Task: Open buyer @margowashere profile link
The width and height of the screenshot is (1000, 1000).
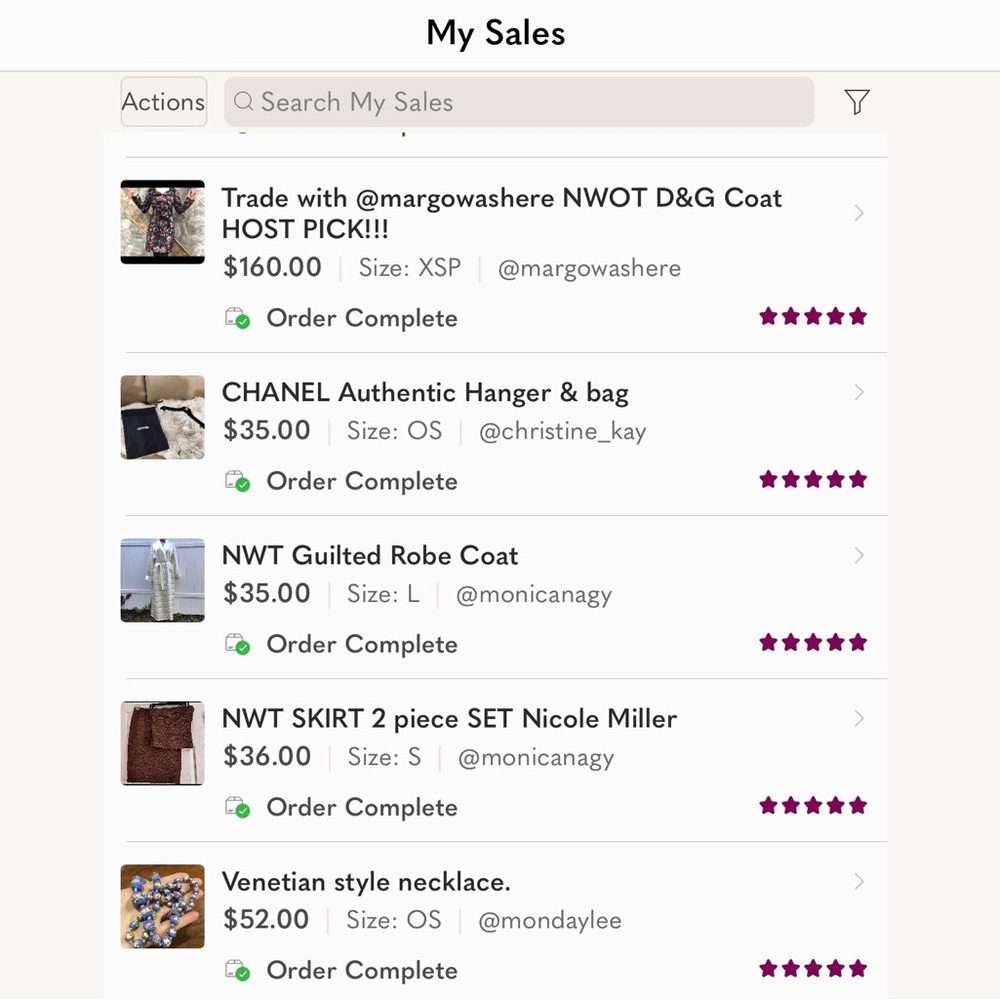Action: click(589, 268)
